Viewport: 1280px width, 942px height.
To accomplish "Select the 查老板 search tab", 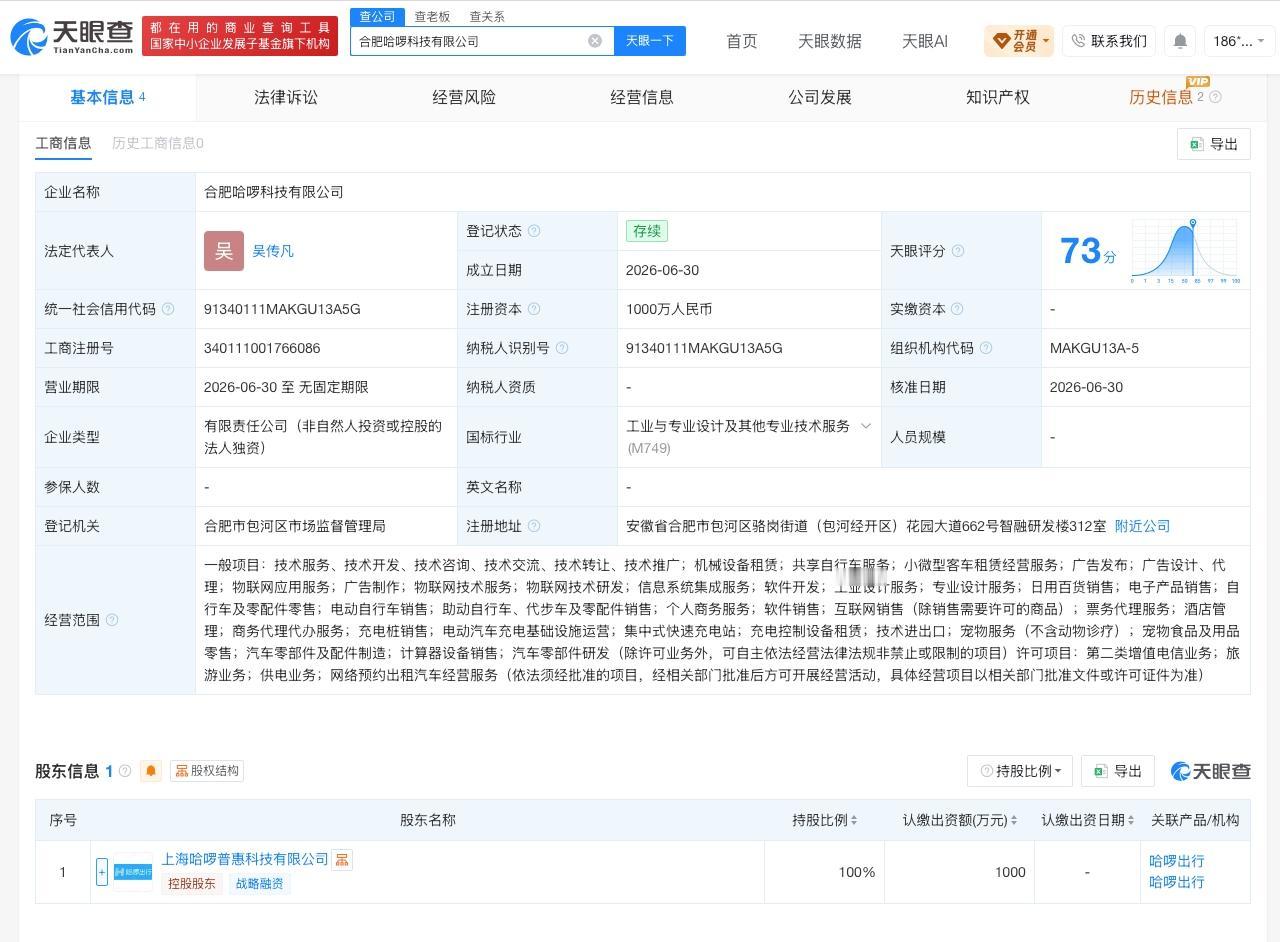I will tap(432, 17).
